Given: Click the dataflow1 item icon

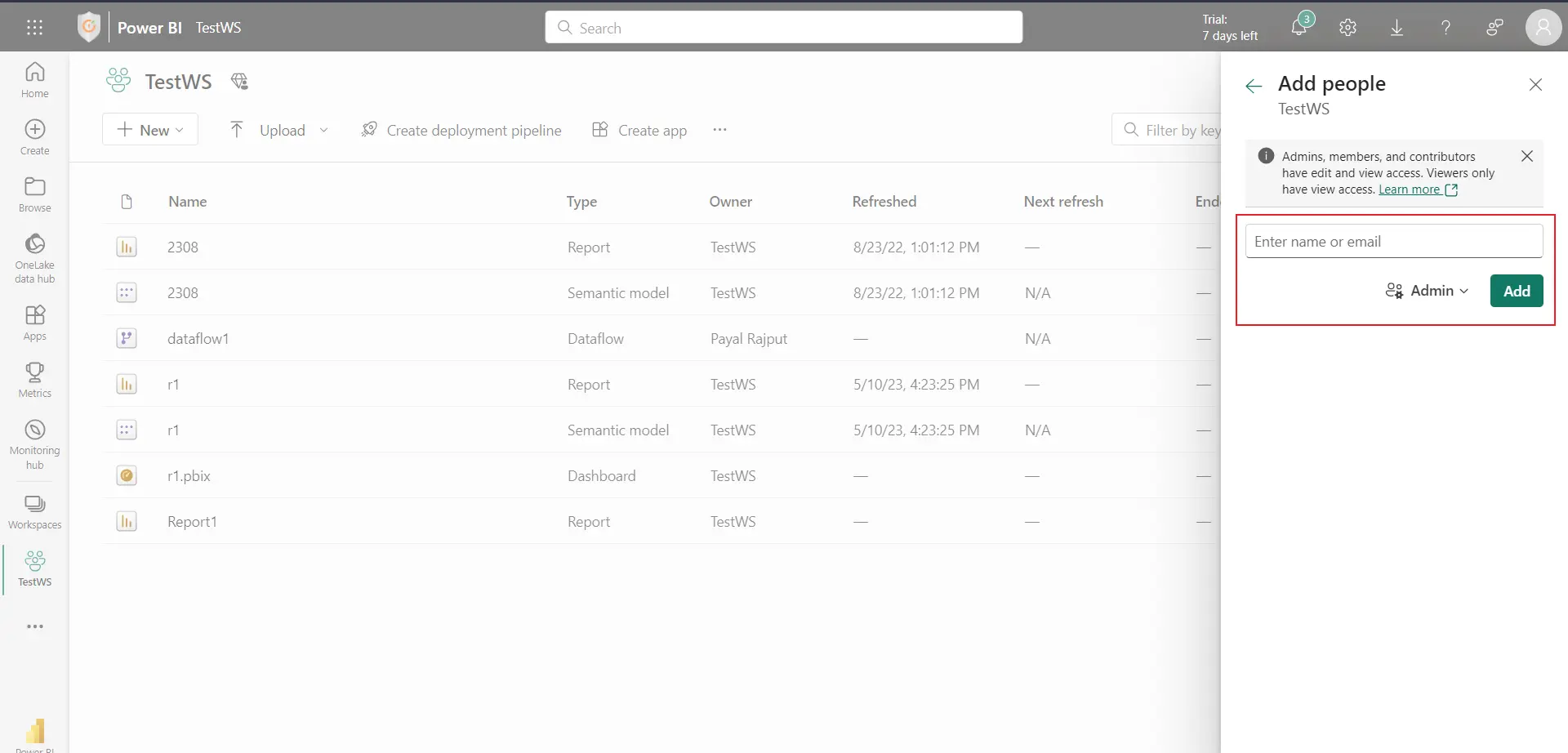Looking at the screenshot, I should pos(127,338).
